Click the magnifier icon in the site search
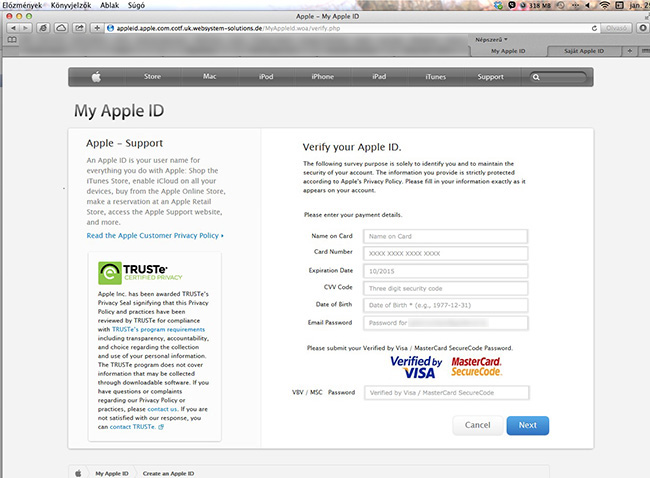 tap(536, 77)
